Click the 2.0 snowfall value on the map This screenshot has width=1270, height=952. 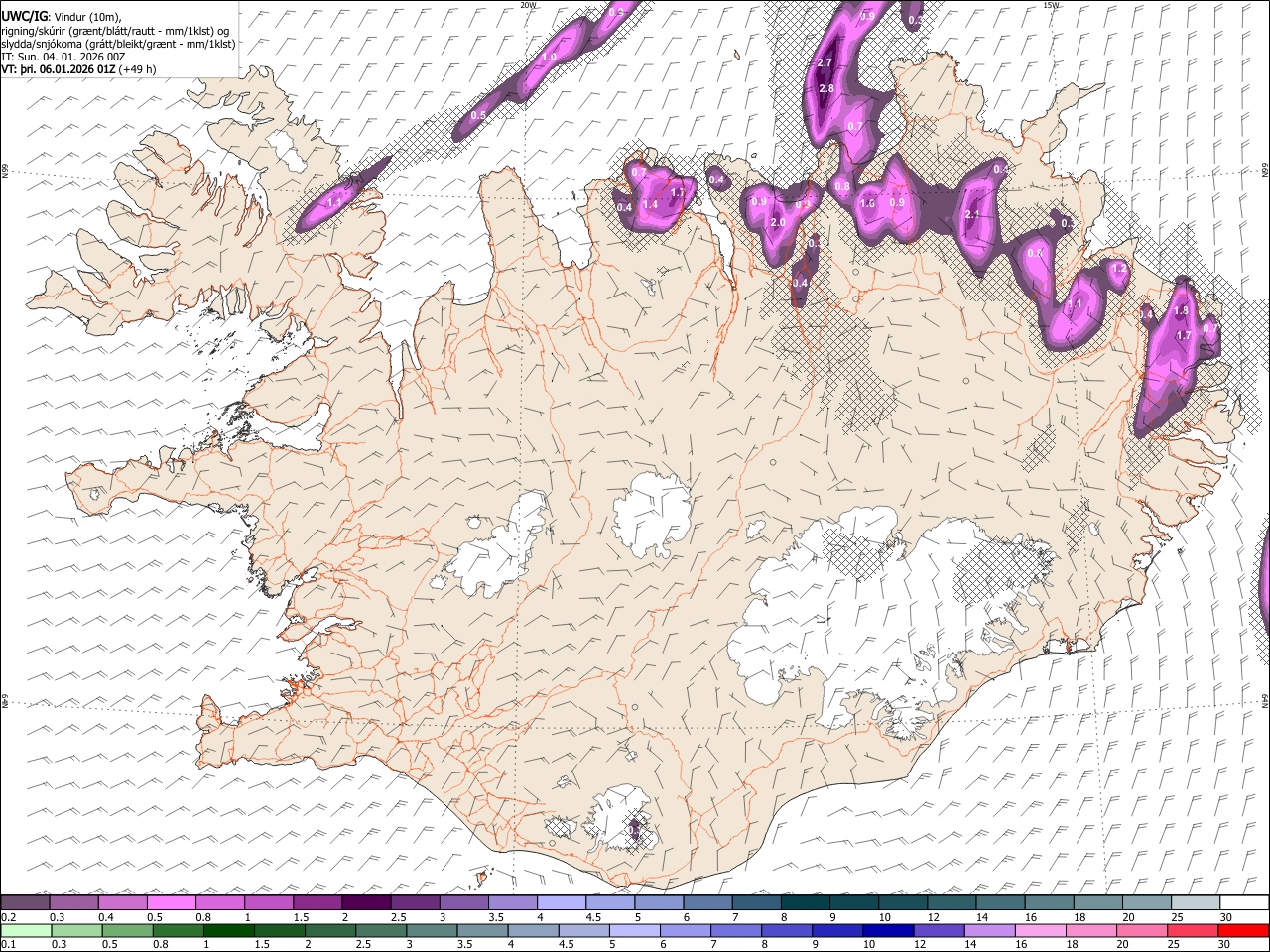pyautogui.click(x=778, y=223)
